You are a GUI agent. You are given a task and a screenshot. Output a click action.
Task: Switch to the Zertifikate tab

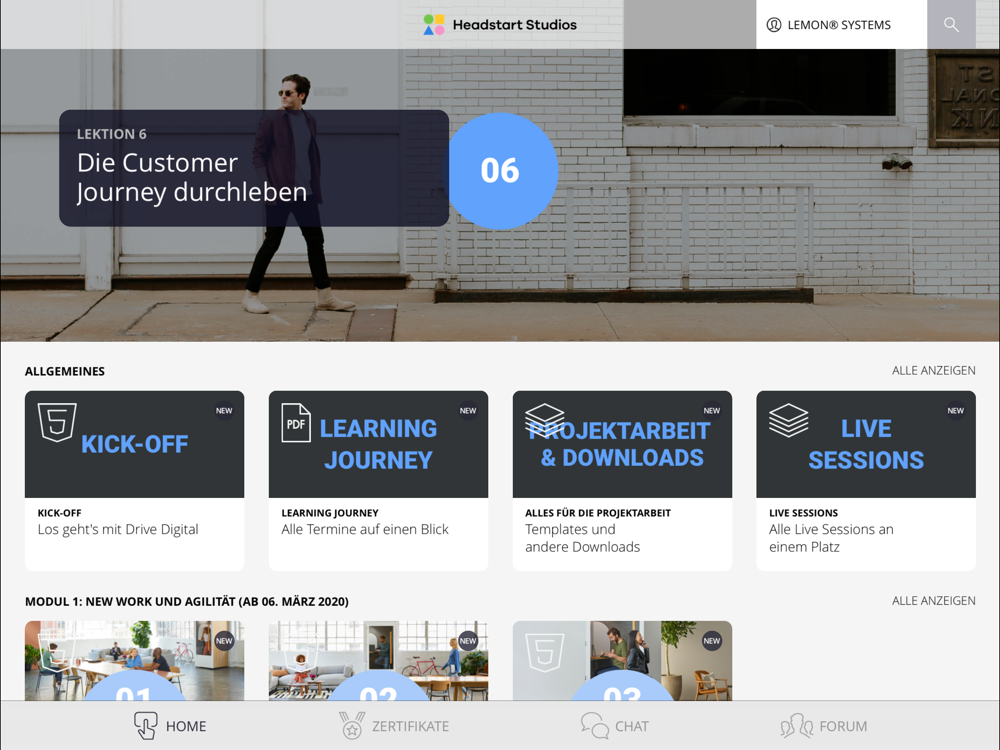click(394, 726)
